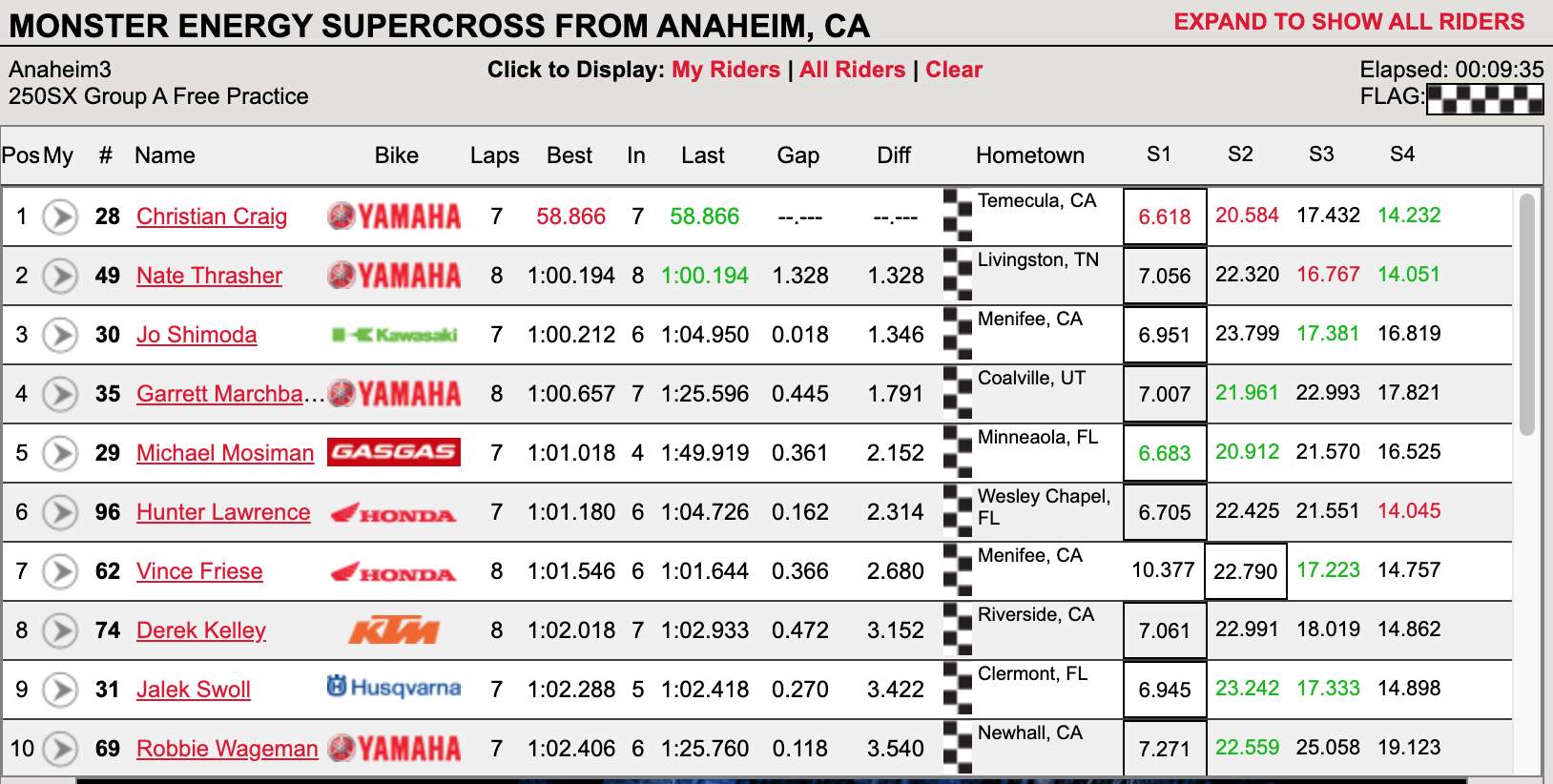Expand Robbie Wageman's row with the arrow button
The height and width of the screenshot is (784, 1553).
60,749
